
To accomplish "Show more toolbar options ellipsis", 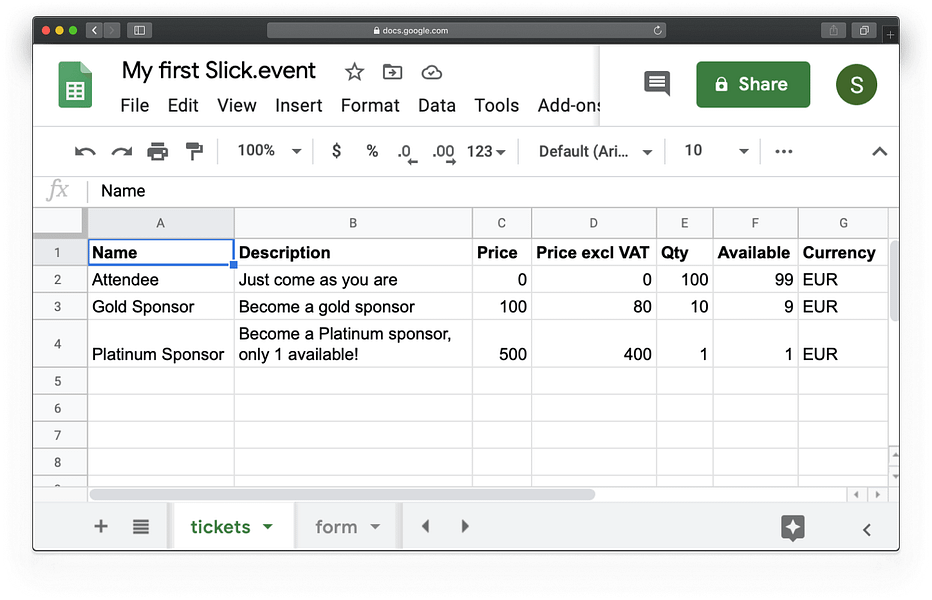I will (x=784, y=152).
